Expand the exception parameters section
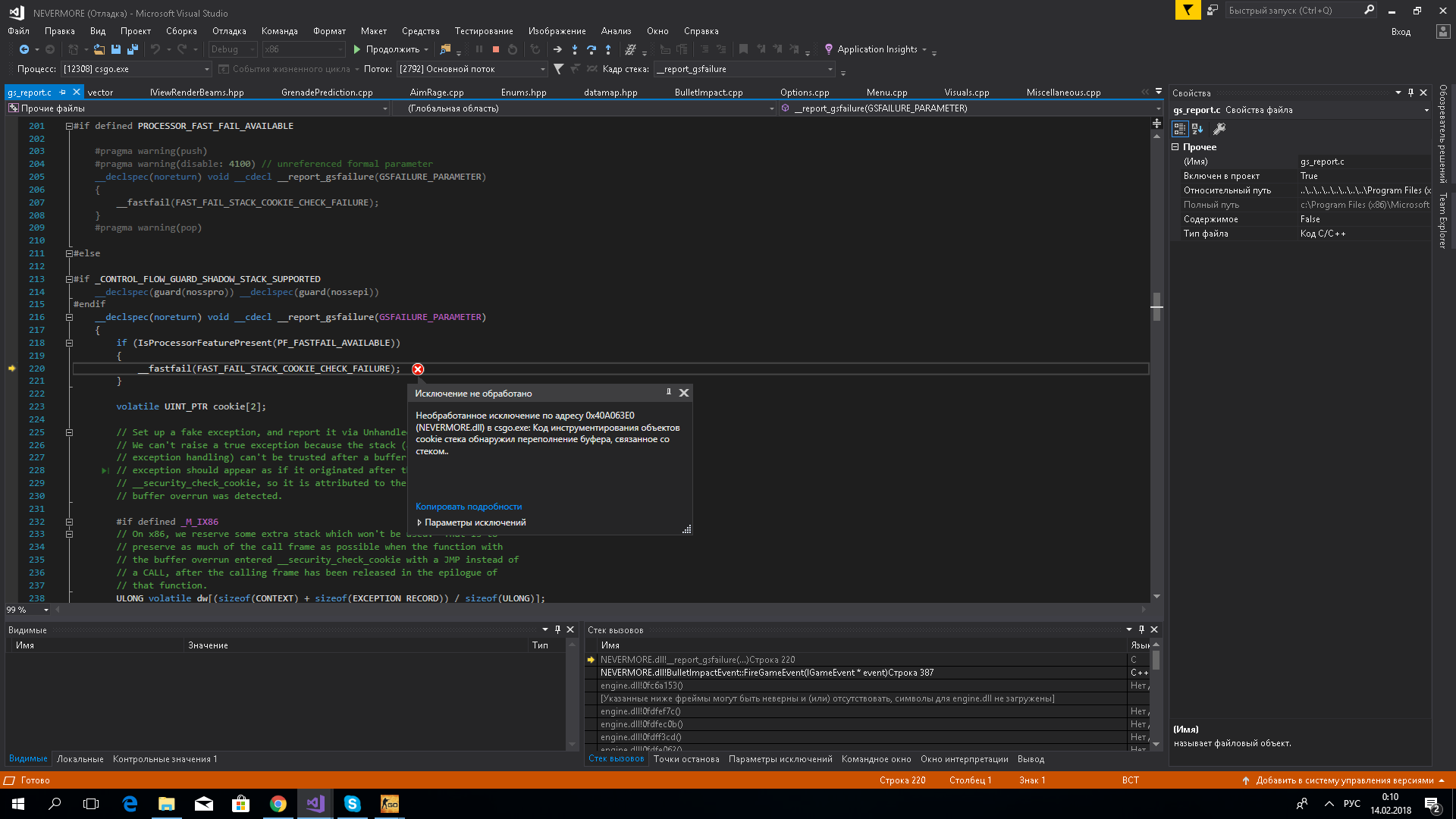Viewport: 1456px width, 819px height. [419, 522]
